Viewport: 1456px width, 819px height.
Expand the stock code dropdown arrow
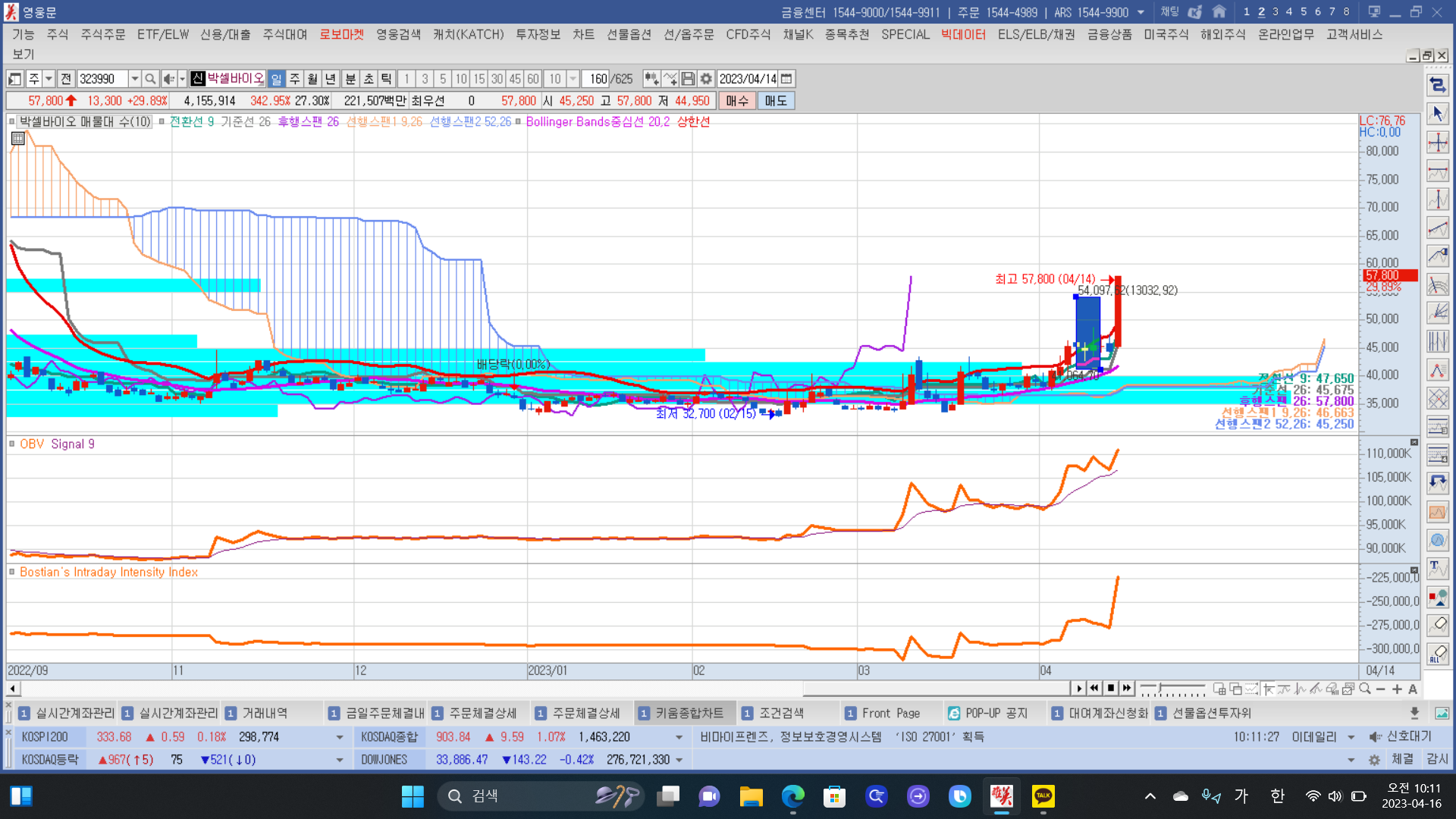[x=134, y=79]
